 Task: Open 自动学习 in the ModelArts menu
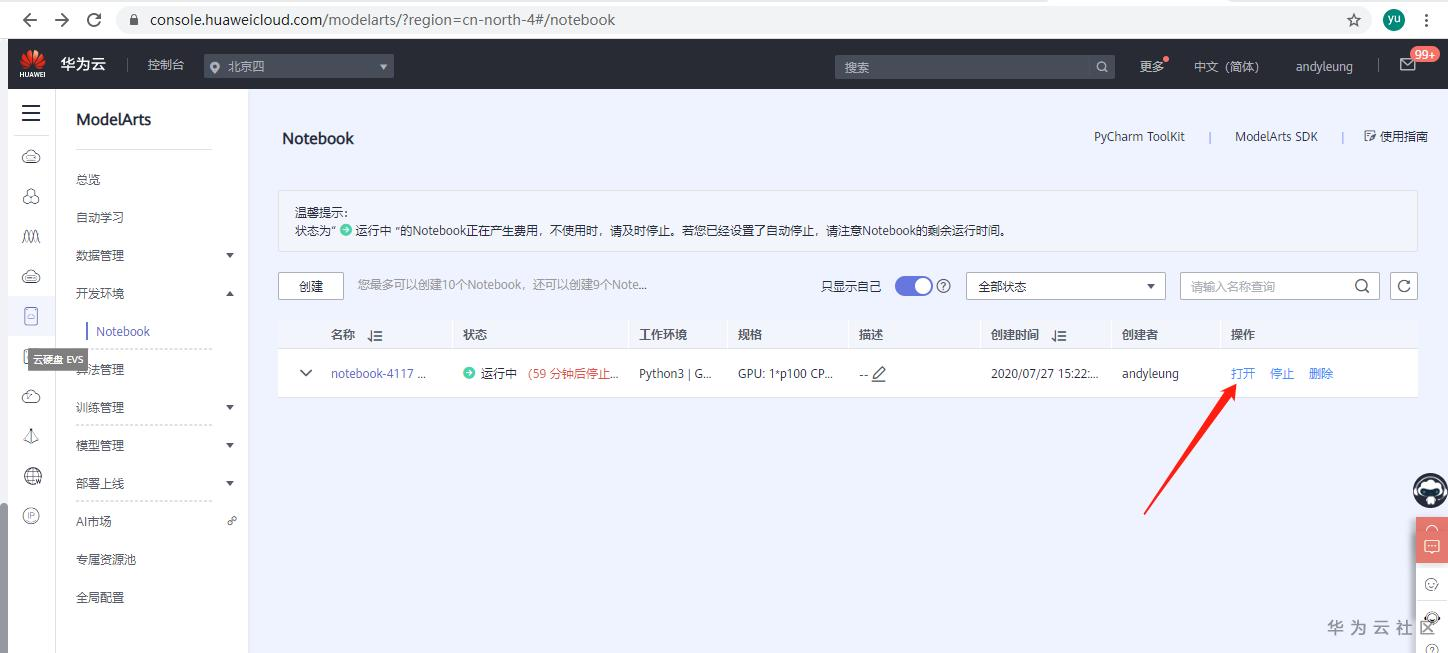100,217
